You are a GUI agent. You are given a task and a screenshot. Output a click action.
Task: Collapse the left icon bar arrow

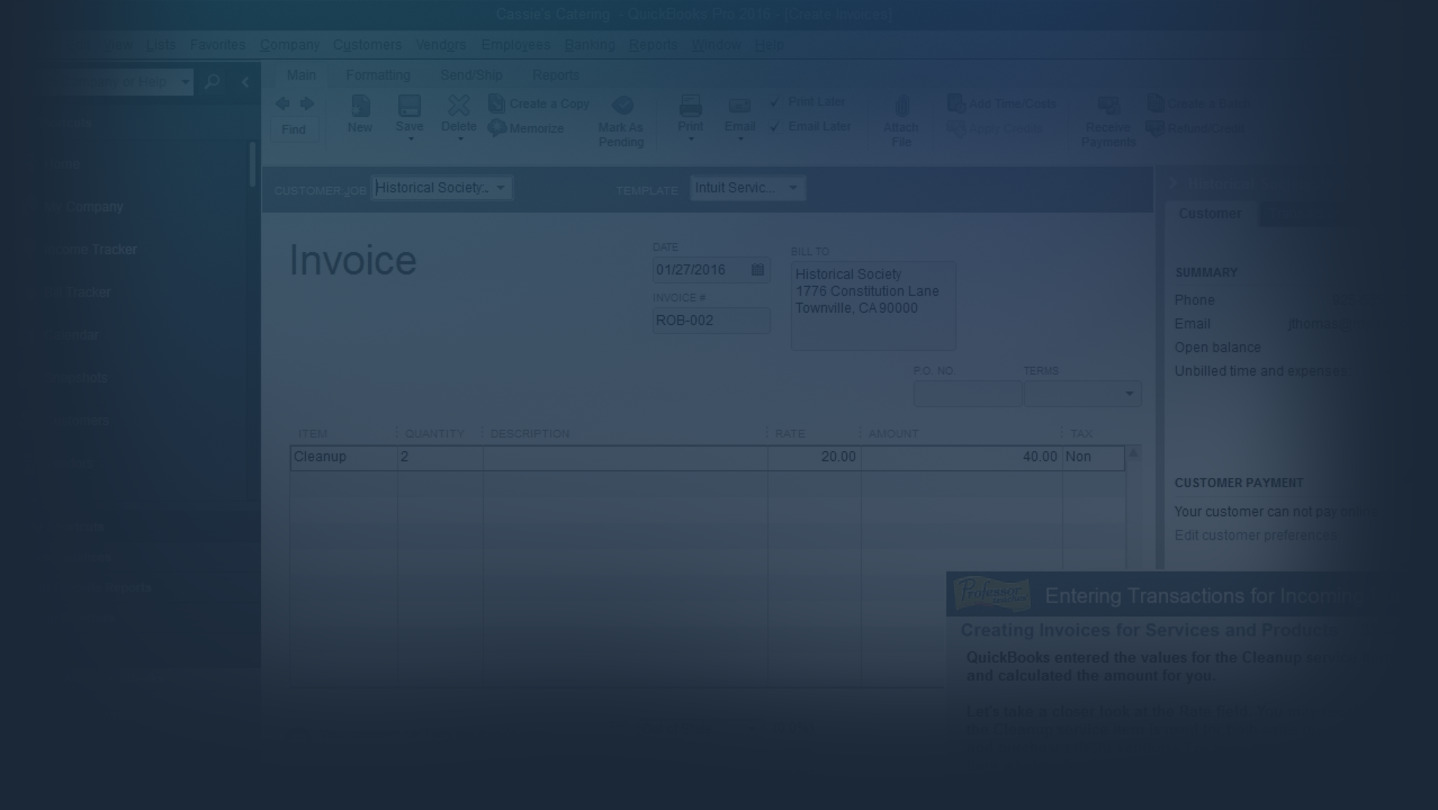(245, 82)
